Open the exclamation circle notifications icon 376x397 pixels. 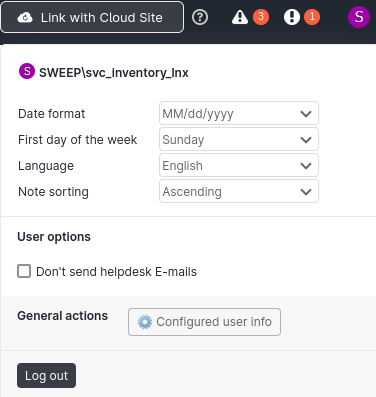click(x=292, y=17)
